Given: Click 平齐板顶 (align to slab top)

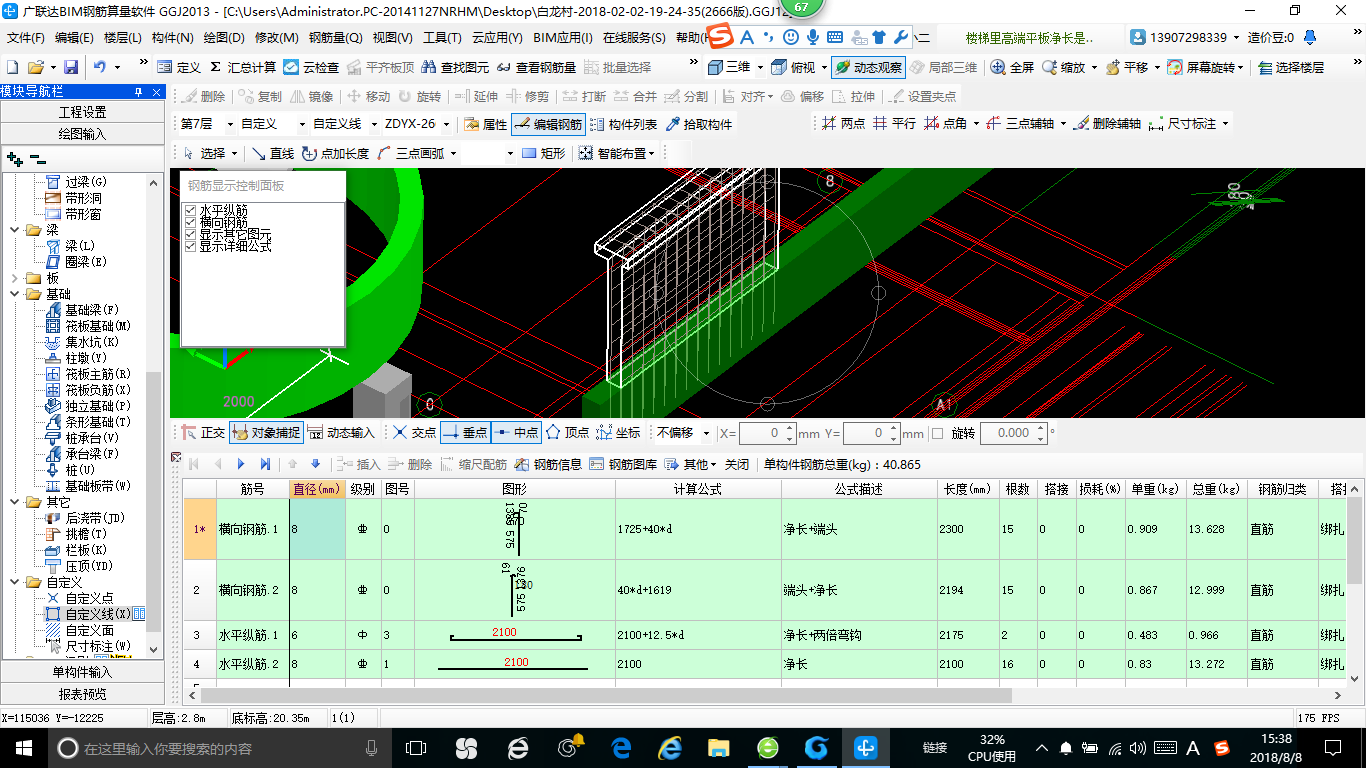Looking at the screenshot, I should 380,67.
